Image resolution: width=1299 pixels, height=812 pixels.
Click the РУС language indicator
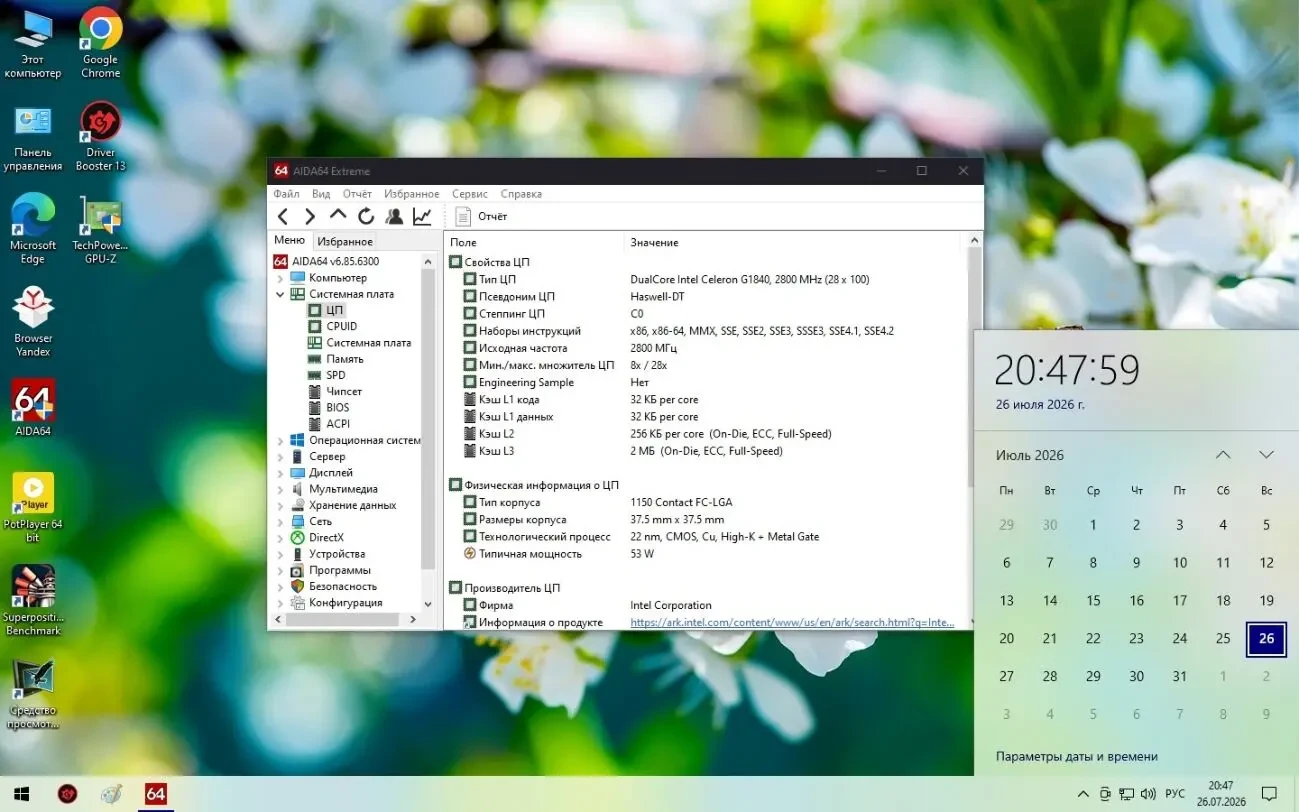[x=1175, y=794]
